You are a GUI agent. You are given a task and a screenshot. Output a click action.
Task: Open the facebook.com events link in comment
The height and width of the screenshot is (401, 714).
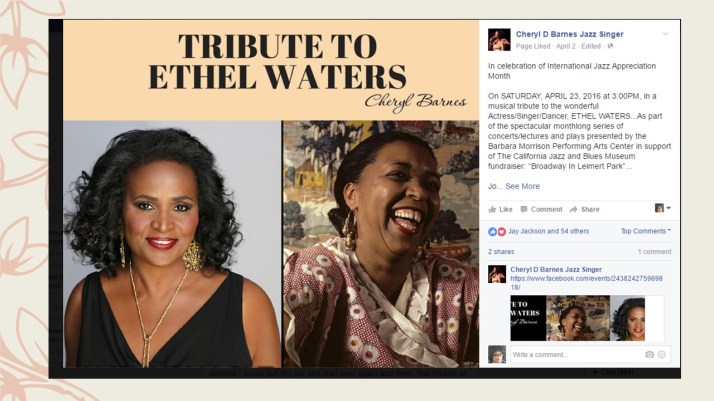point(586,283)
